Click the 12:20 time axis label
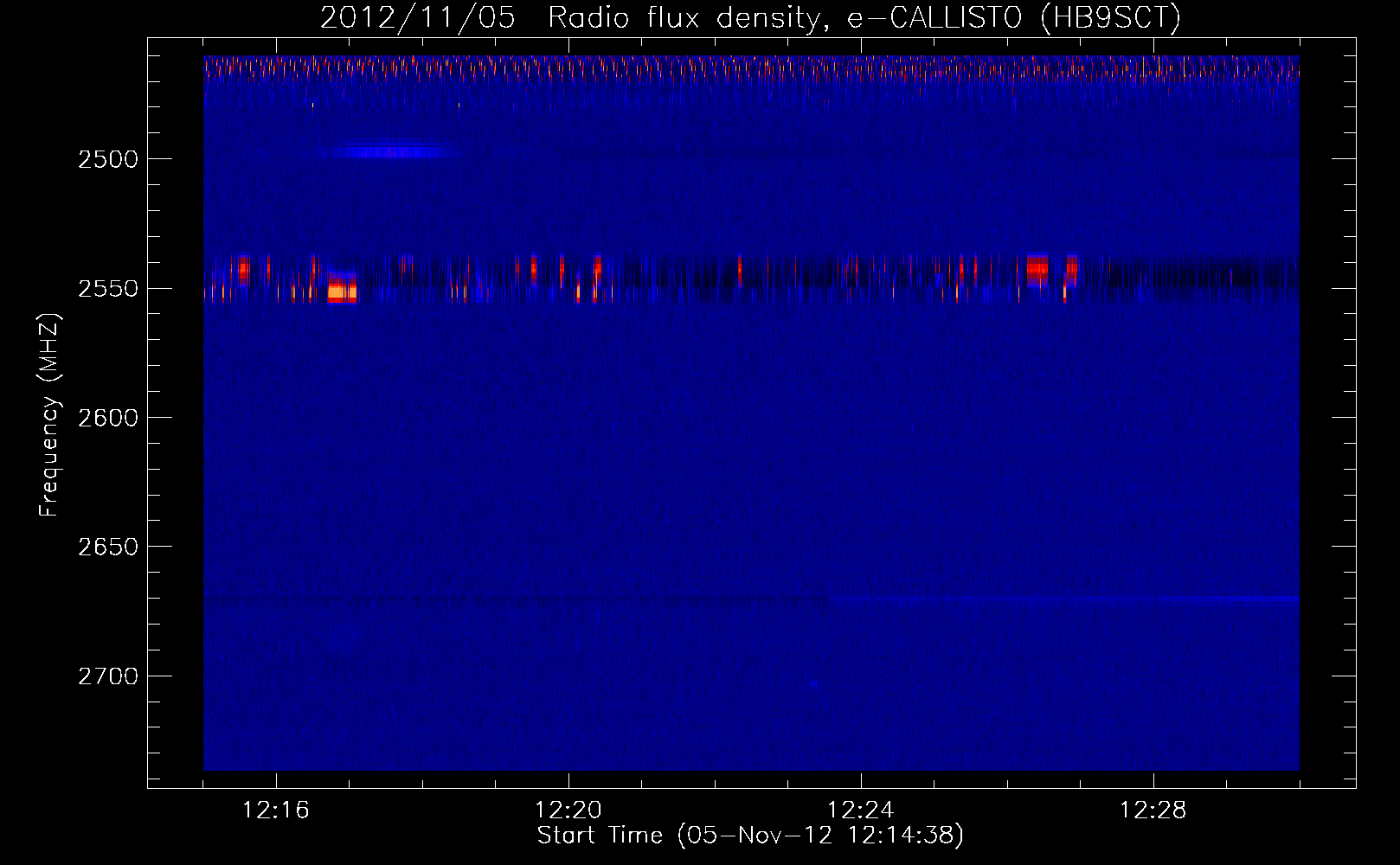 tap(568, 811)
